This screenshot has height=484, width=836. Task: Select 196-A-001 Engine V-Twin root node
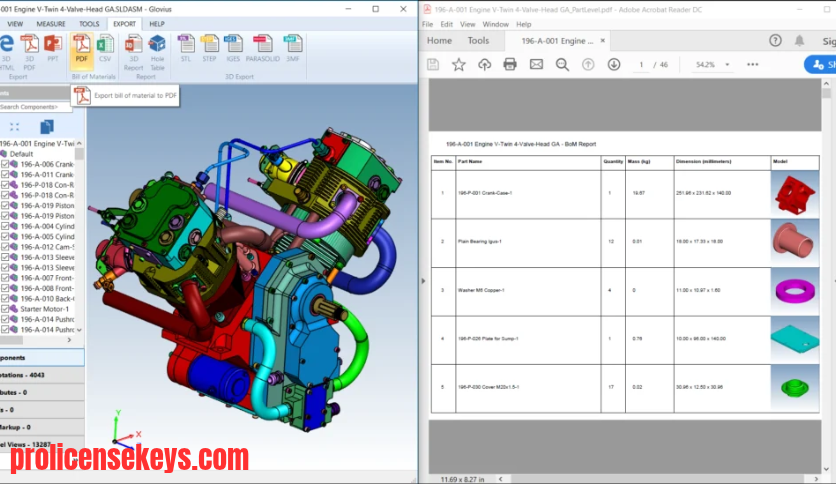(x=37, y=143)
